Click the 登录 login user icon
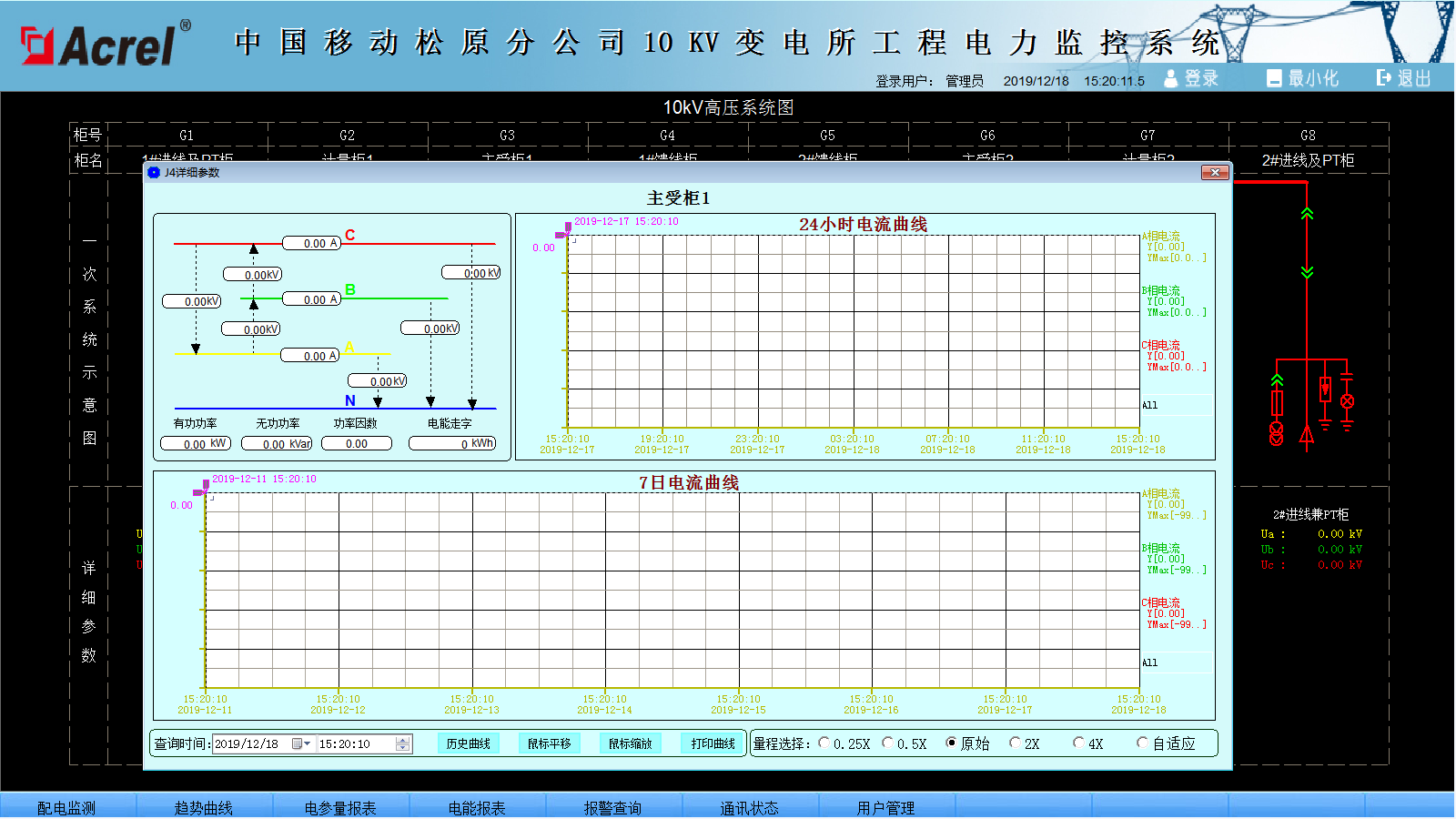This screenshot has width=1456, height=819. (1171, 78)
